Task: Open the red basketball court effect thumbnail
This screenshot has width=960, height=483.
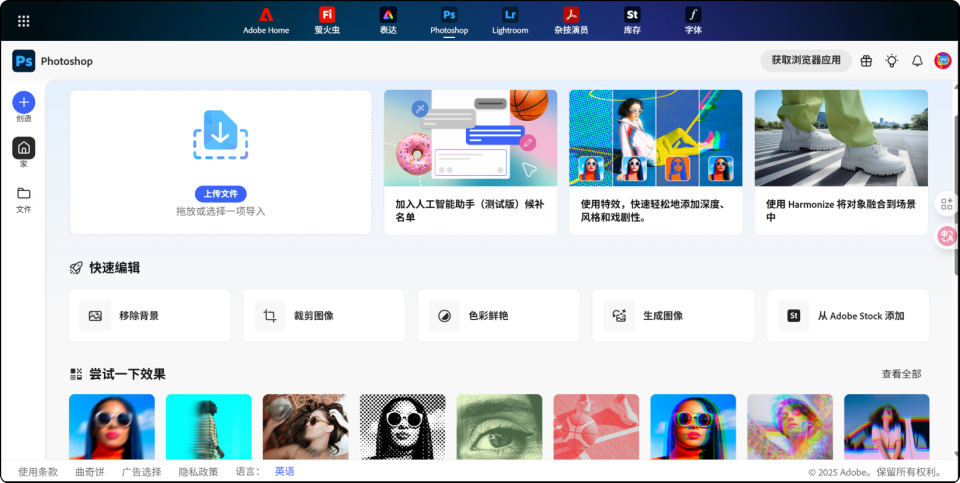Action: [596, 427]
